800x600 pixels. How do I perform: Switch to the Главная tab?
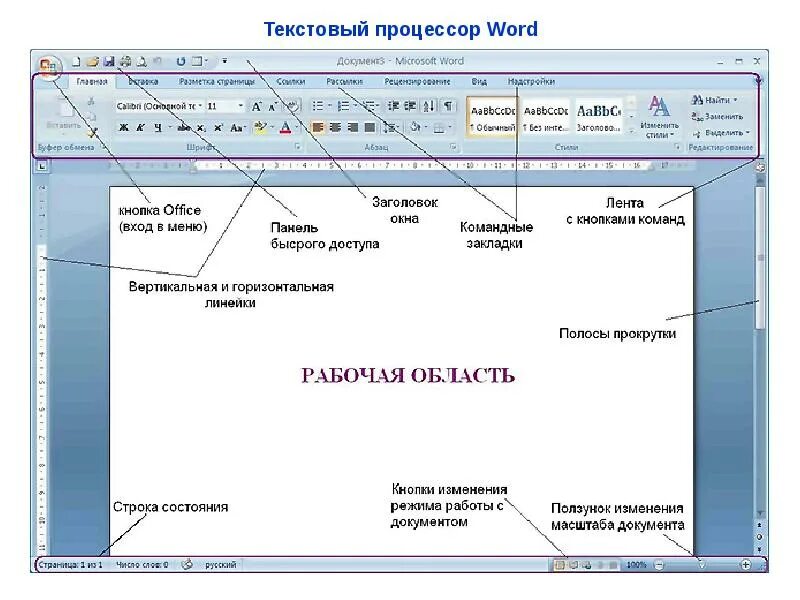click(x=92, y=82)
